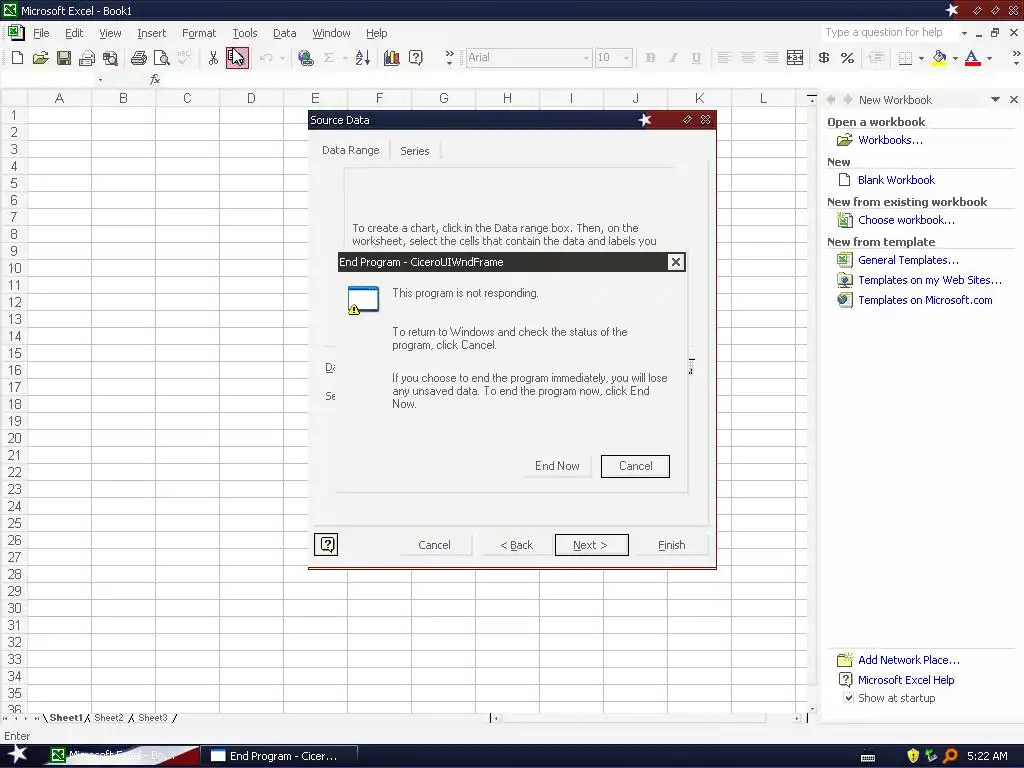Open the Data menu

click(x=284, y=33)
